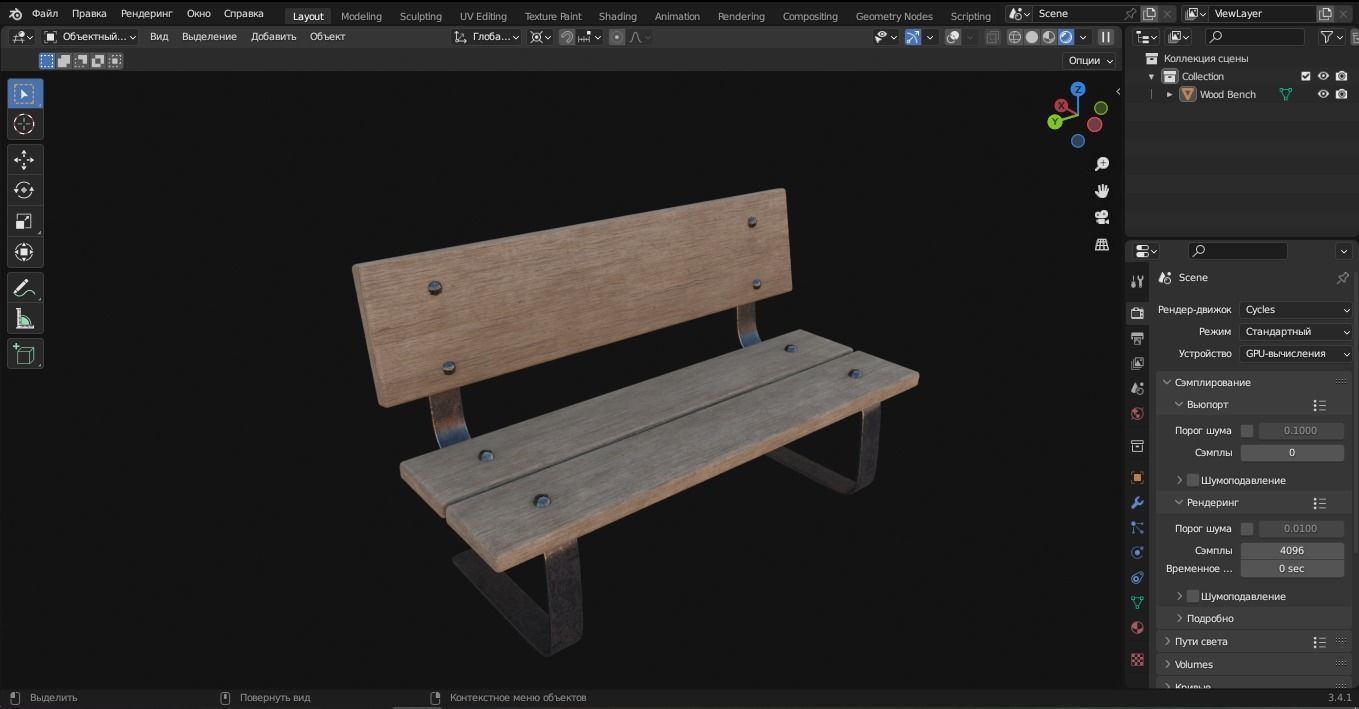Click the render samples 4096 field
This screenshot has width=1359, height=709.
[1291, 551]
